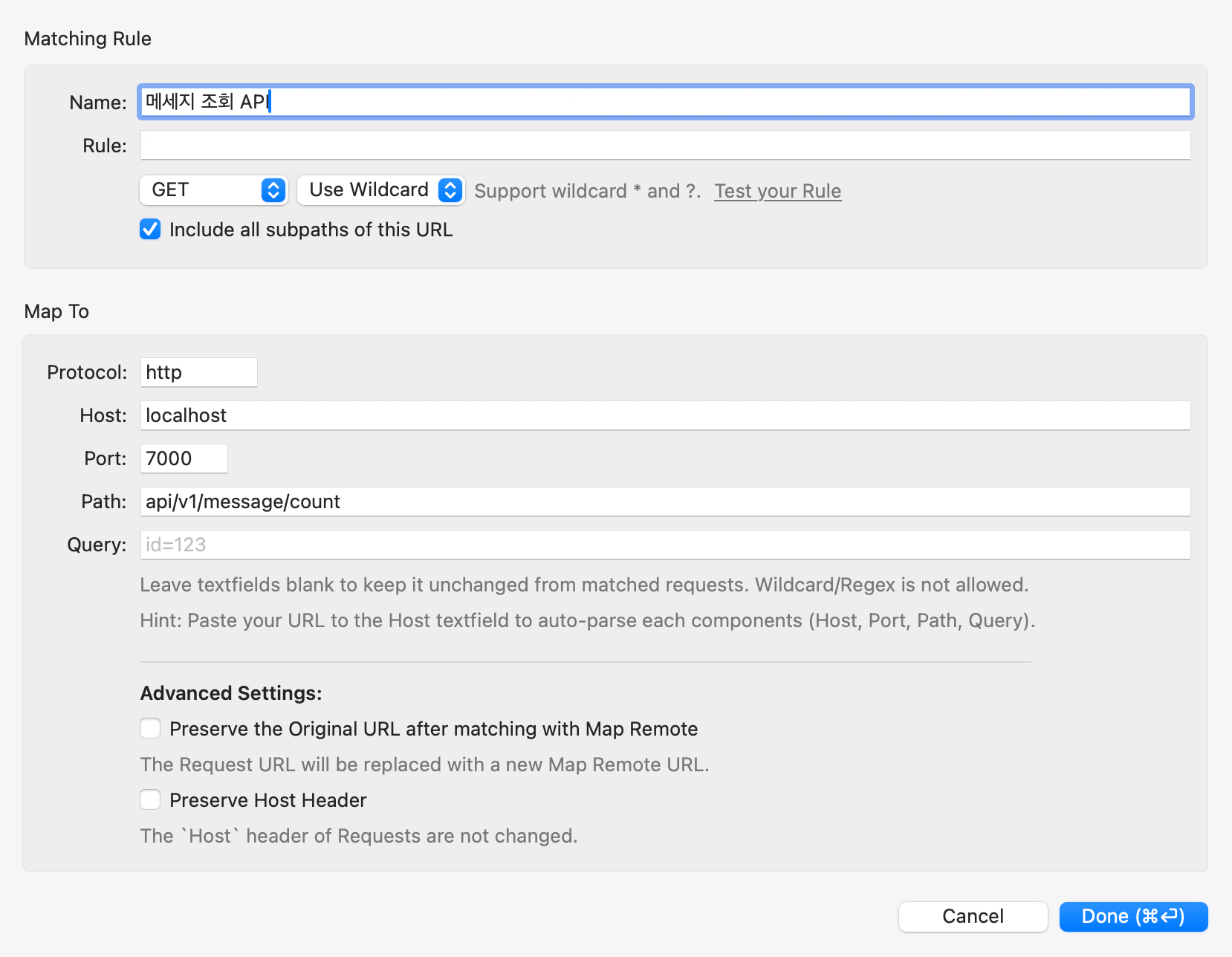Tick the Preserve Host Header checkbox

tap(150, 800)
